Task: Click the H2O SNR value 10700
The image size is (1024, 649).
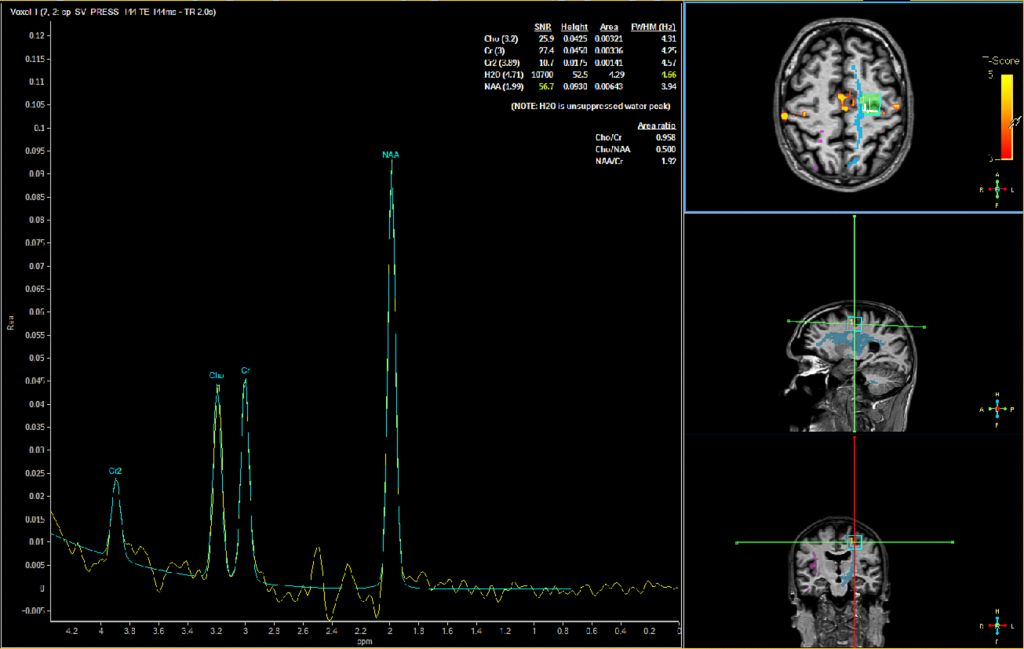Action: point(542,74)
